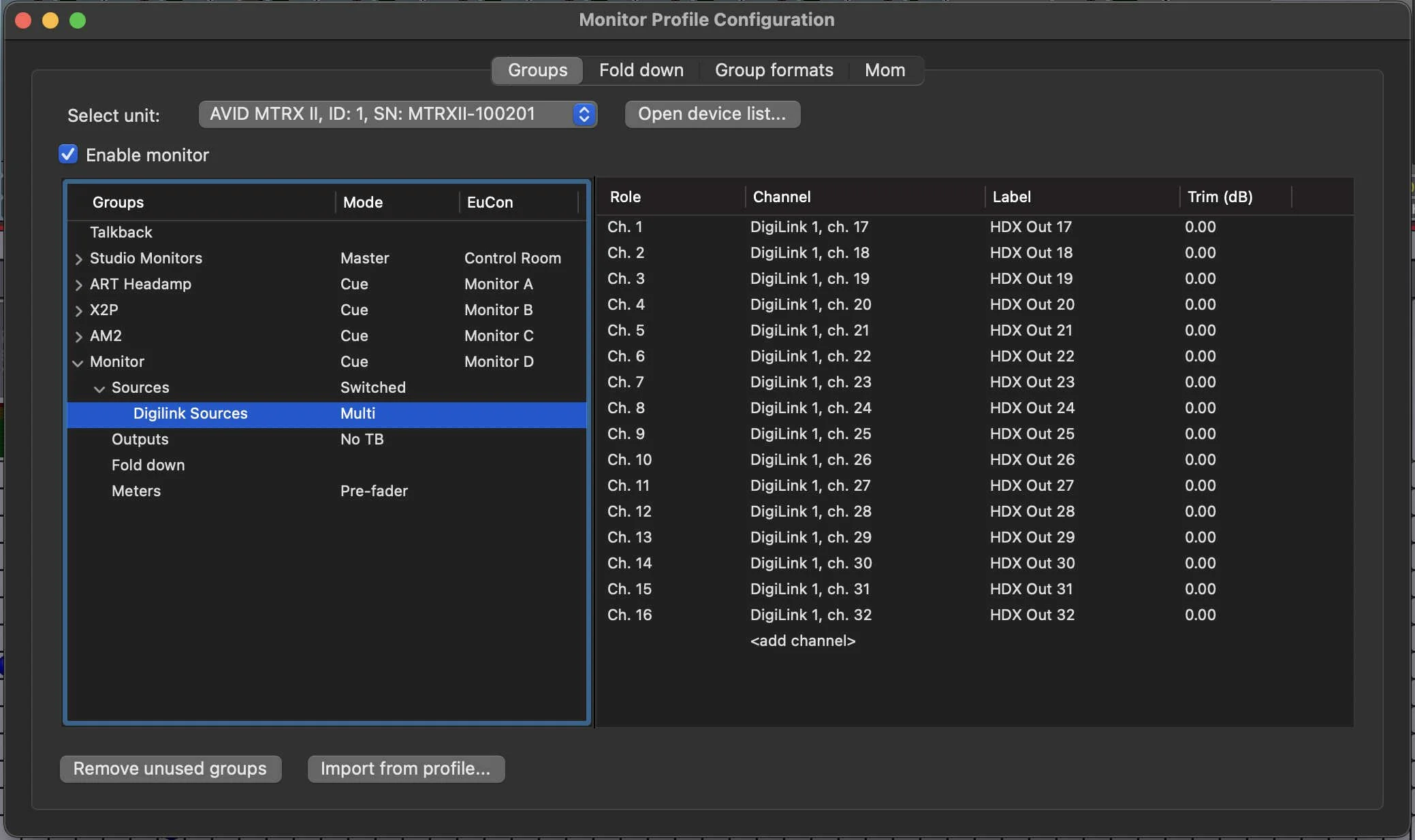Collapse the Monitor group

(78, 362)
